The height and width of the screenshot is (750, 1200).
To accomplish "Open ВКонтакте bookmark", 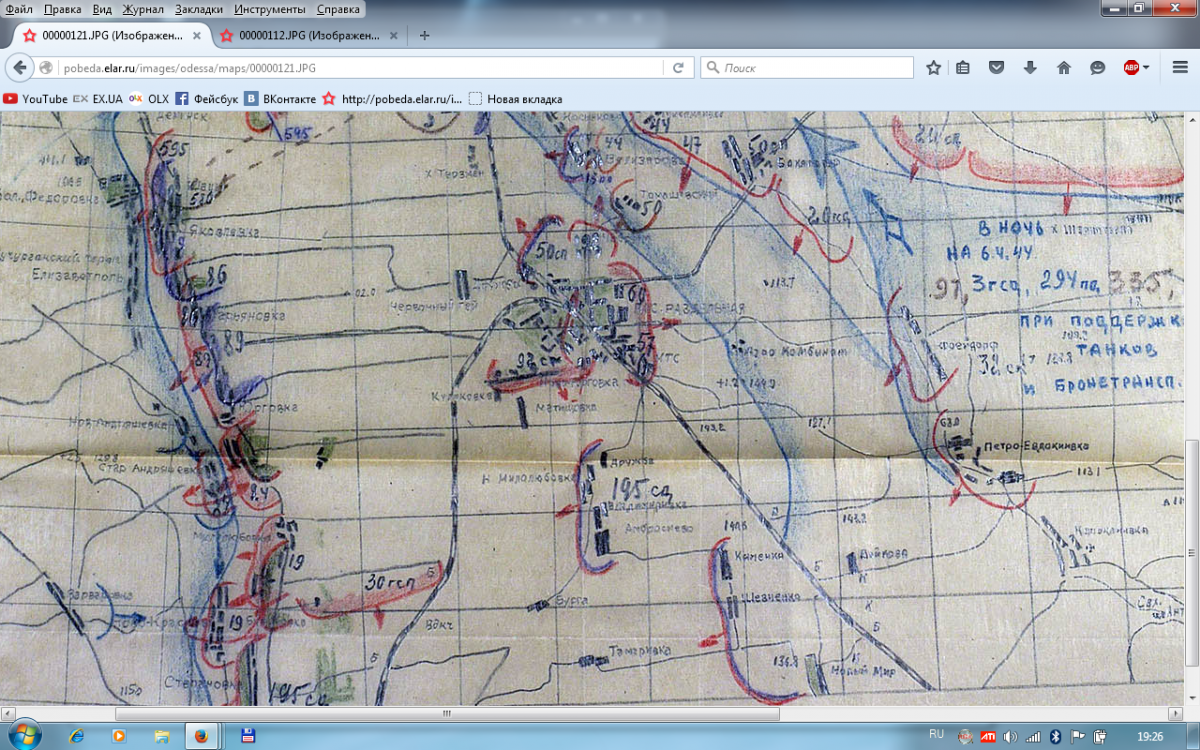I will tap(281, 99).
